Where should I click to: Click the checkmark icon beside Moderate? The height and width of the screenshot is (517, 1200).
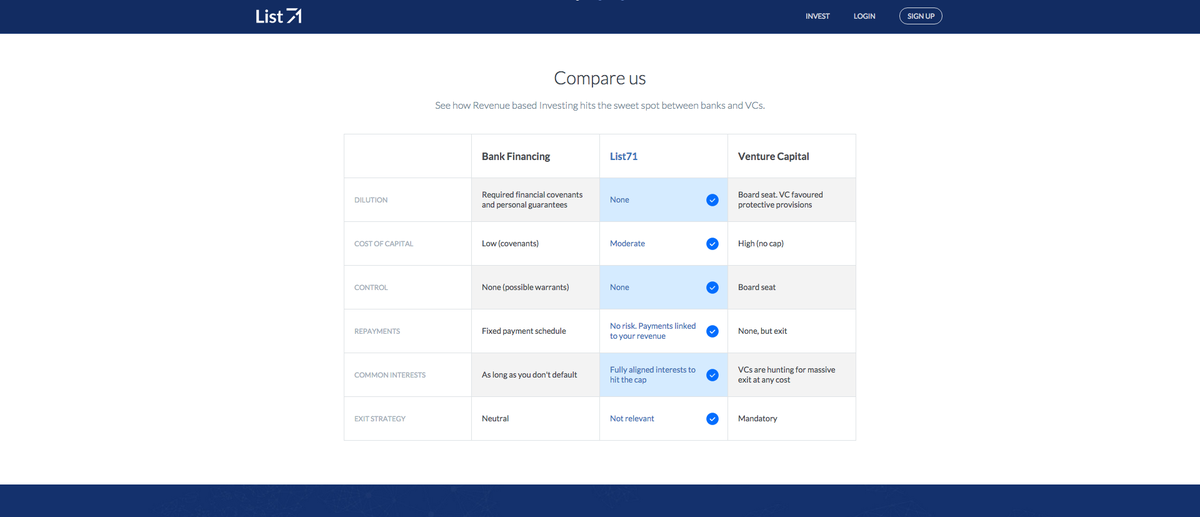(x=712, y=243)
